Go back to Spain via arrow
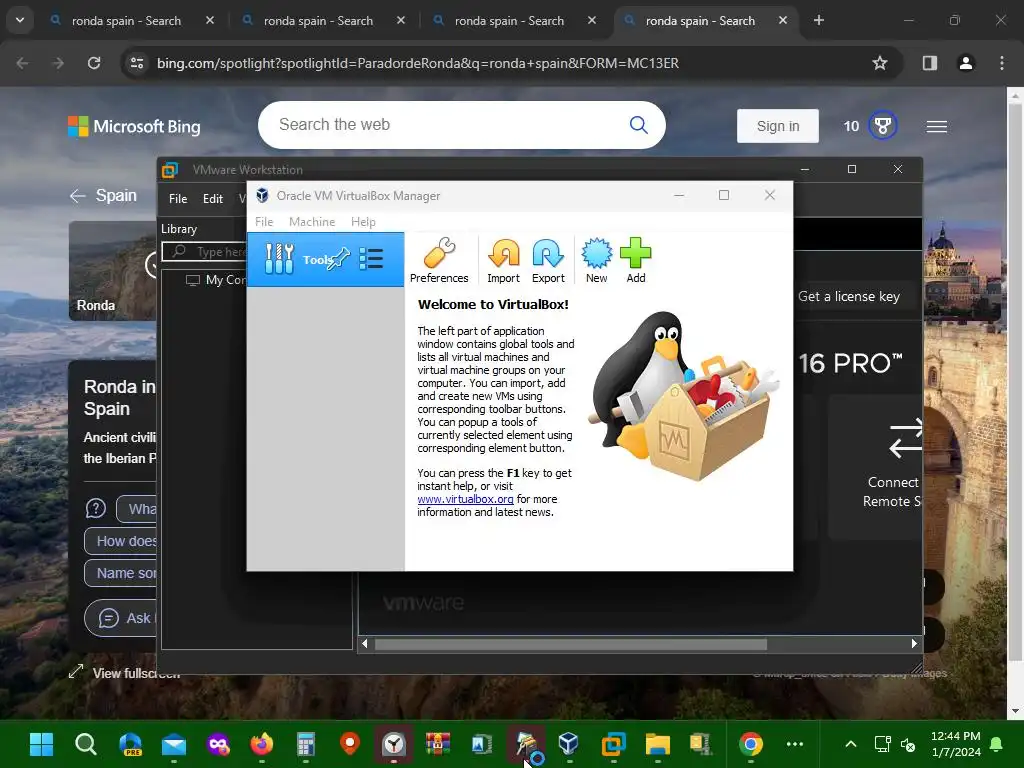 [x=78, y=195]
